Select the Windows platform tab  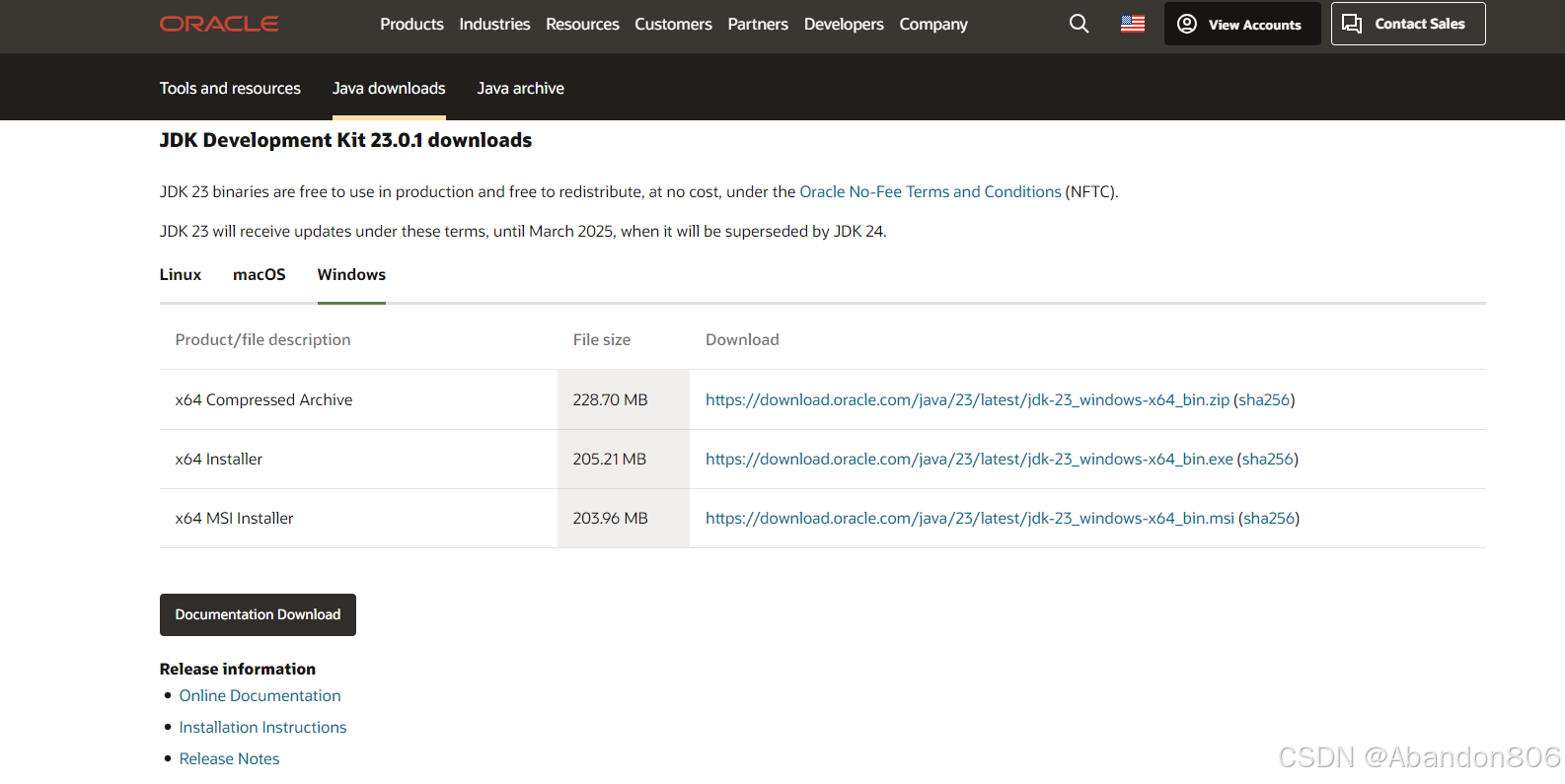coord(351,274)
